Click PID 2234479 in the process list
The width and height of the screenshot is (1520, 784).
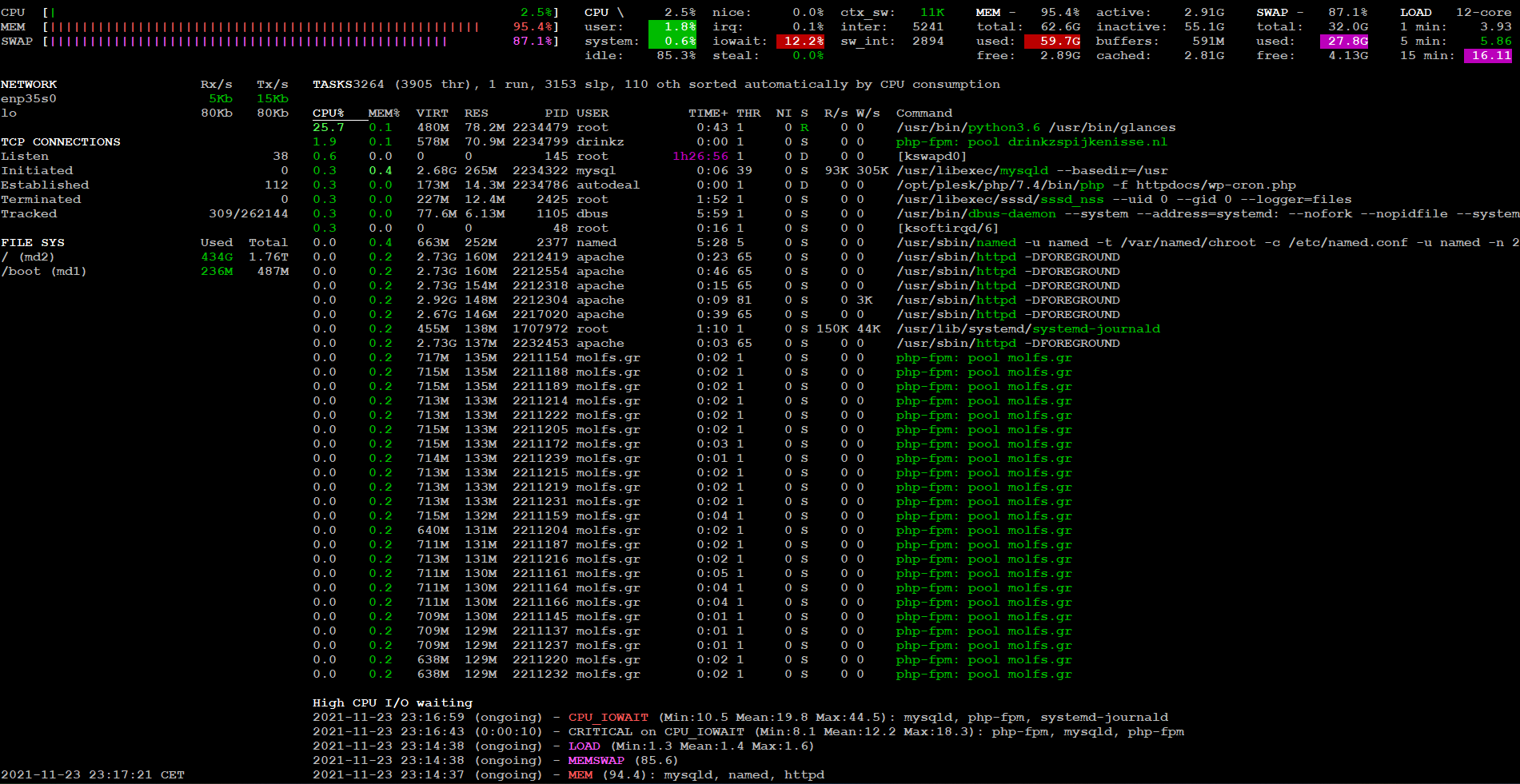tap(541, 128)
